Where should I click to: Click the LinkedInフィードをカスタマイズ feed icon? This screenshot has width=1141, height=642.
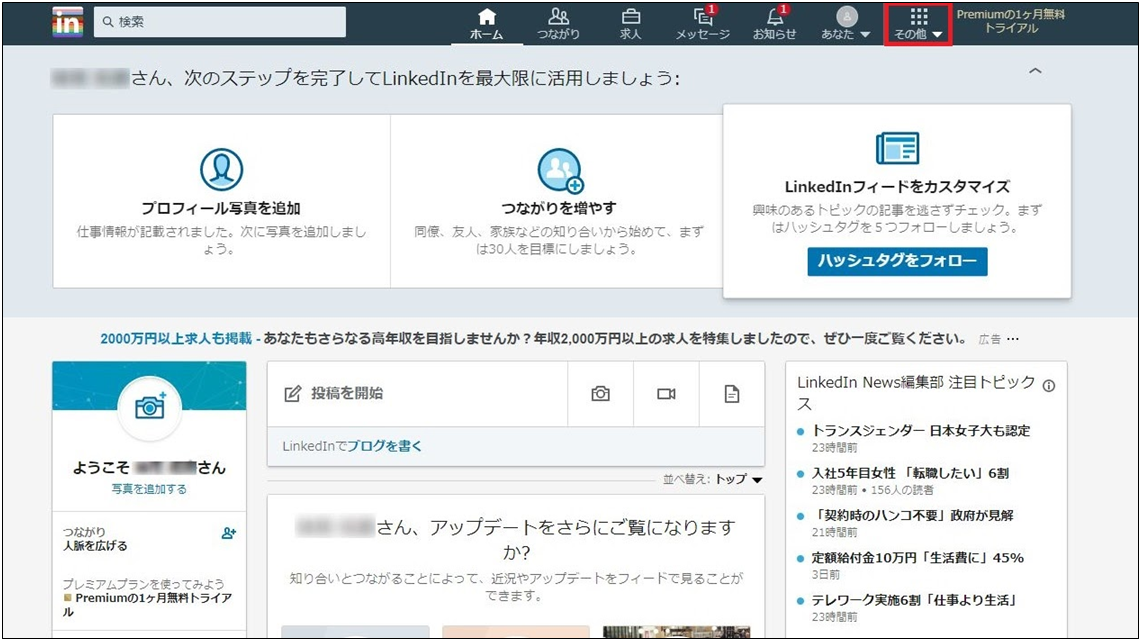pyautogui.click(x=897, y=148)
